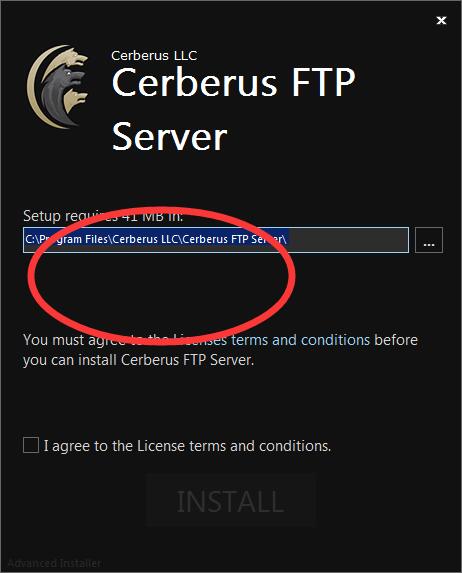Image resolution: width=462 pixels, height=573 pixels.
Task: Open the folder browse '...' button
Action: click(x=429, y=240)
